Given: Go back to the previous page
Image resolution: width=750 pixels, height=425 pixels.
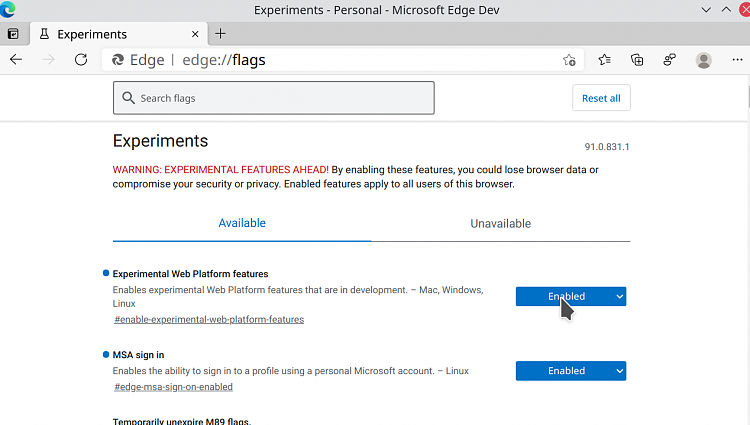Looking at the screenshot, I should tap(16, 59).
